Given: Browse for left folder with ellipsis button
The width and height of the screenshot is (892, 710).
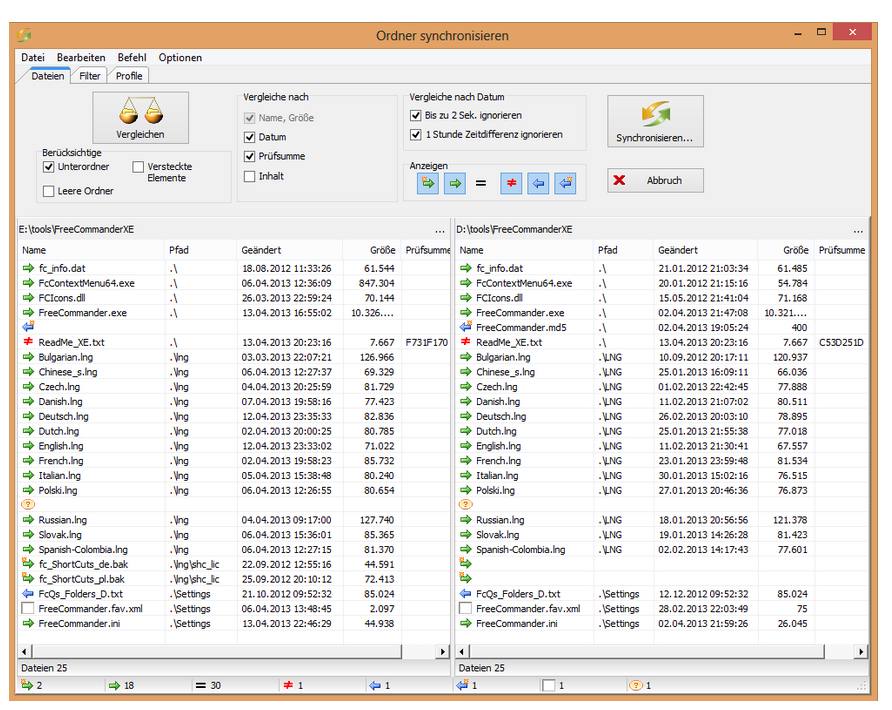Looking at the screenshot, I should [440, 230].
